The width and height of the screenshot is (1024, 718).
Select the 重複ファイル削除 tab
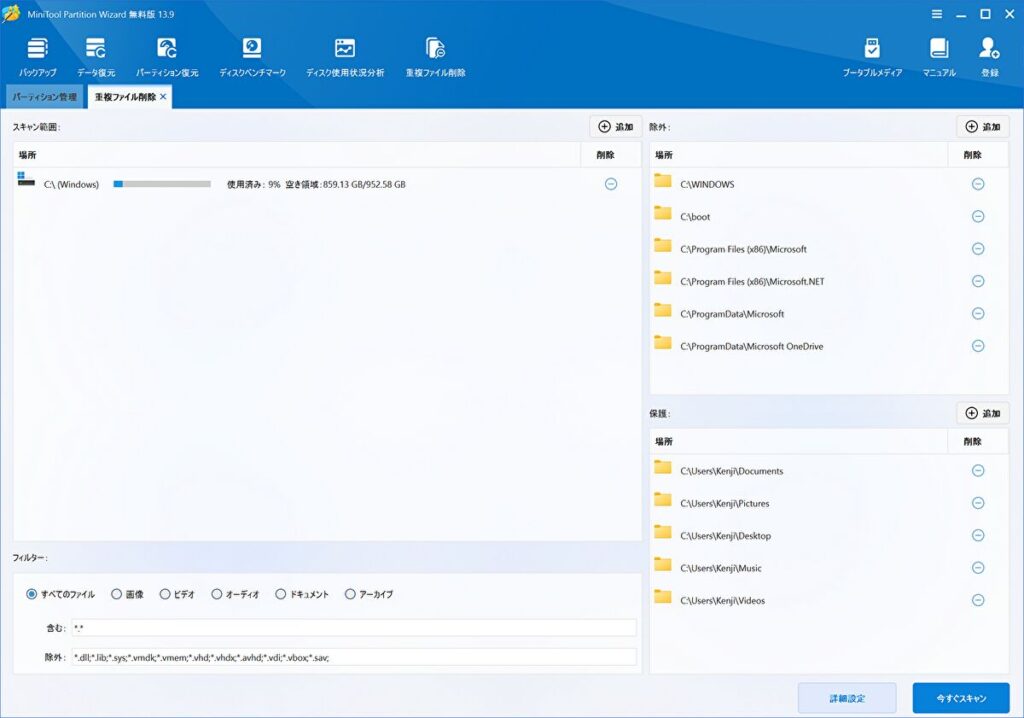click(125, 97)
